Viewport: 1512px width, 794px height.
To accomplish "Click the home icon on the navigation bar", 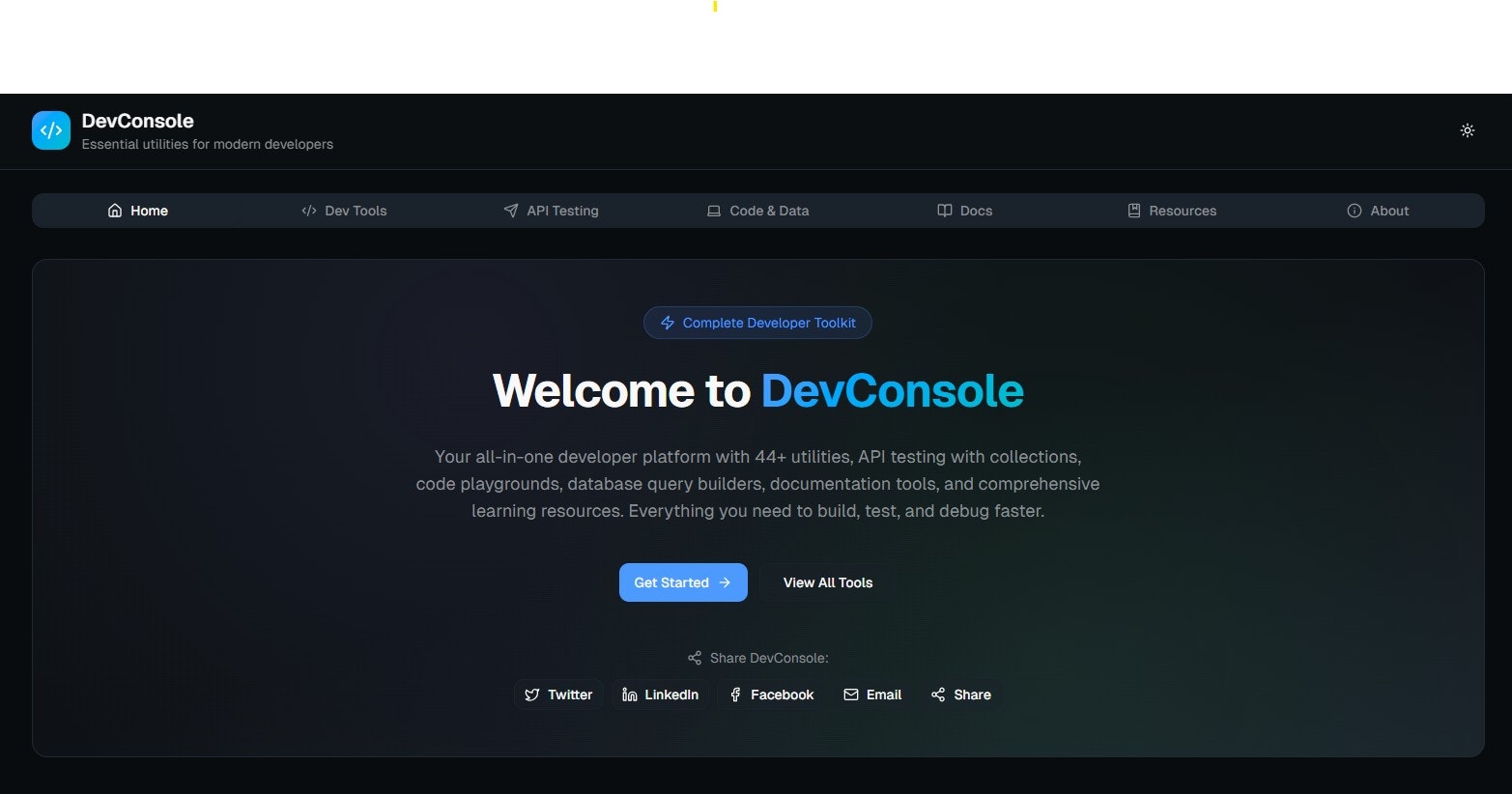I will (114, 210).
